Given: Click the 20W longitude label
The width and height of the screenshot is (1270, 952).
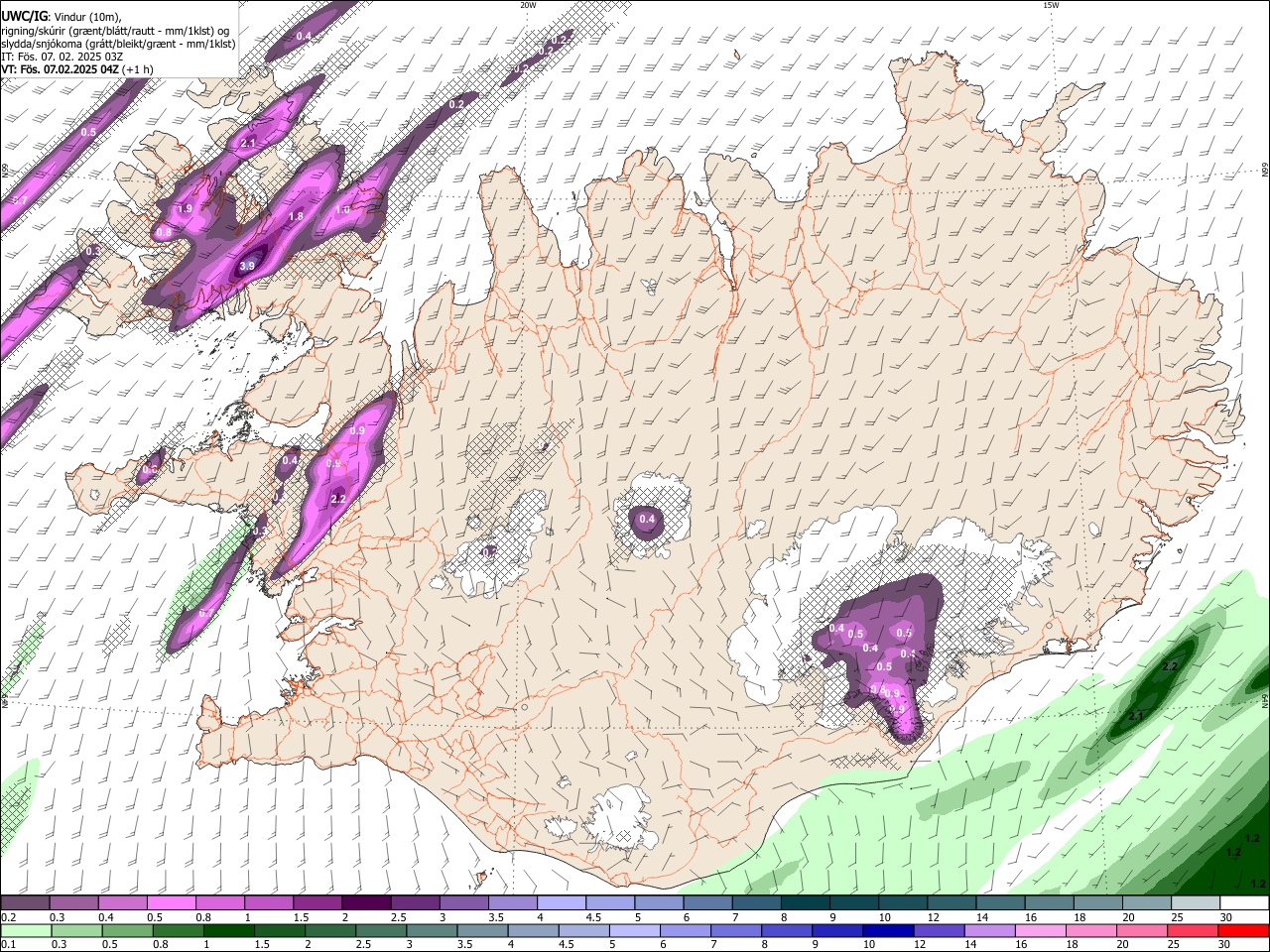Looking at the screenshot, I should [x=528, y=5].
